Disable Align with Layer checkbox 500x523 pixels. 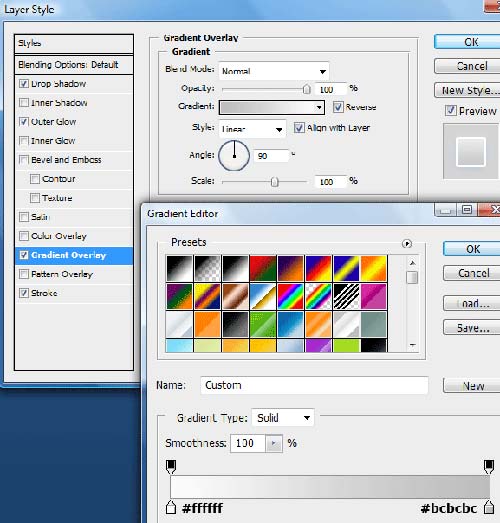click(x=299, y=128)
